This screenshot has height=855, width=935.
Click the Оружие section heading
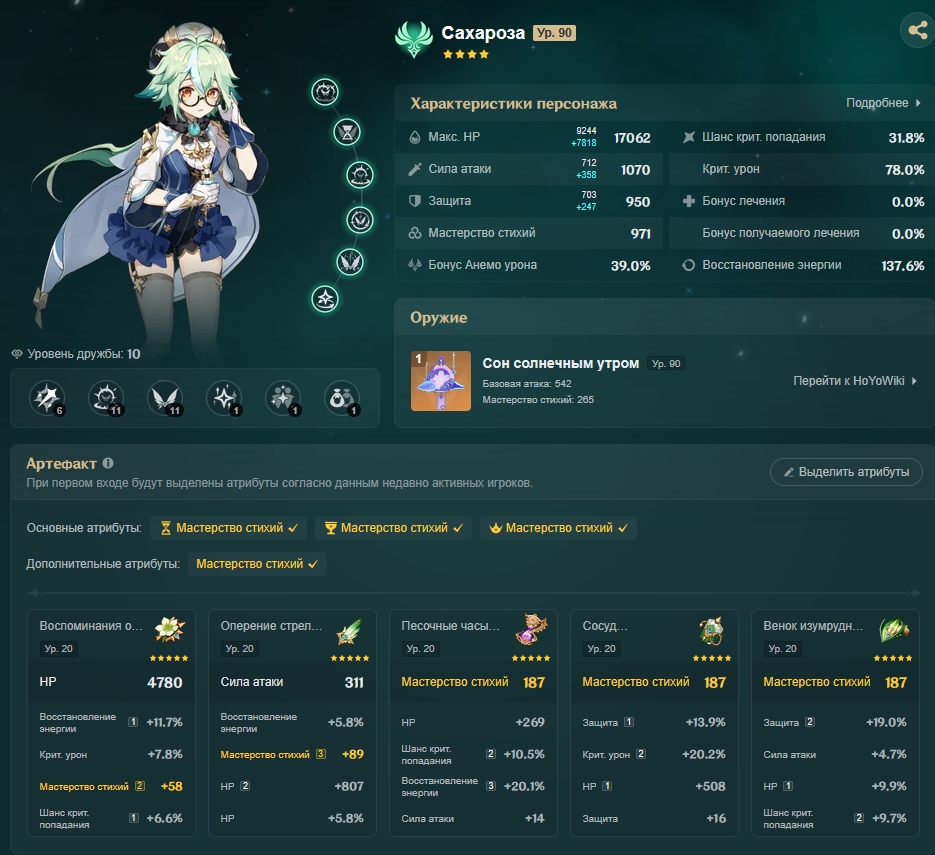[x=438, y=317]
